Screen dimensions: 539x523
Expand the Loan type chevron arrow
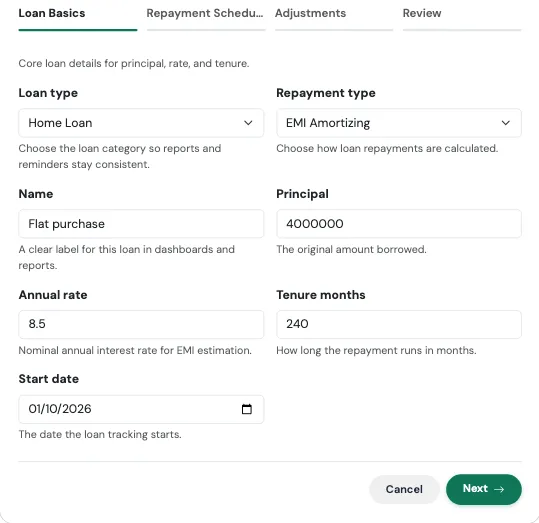click(x=248, y=123)
